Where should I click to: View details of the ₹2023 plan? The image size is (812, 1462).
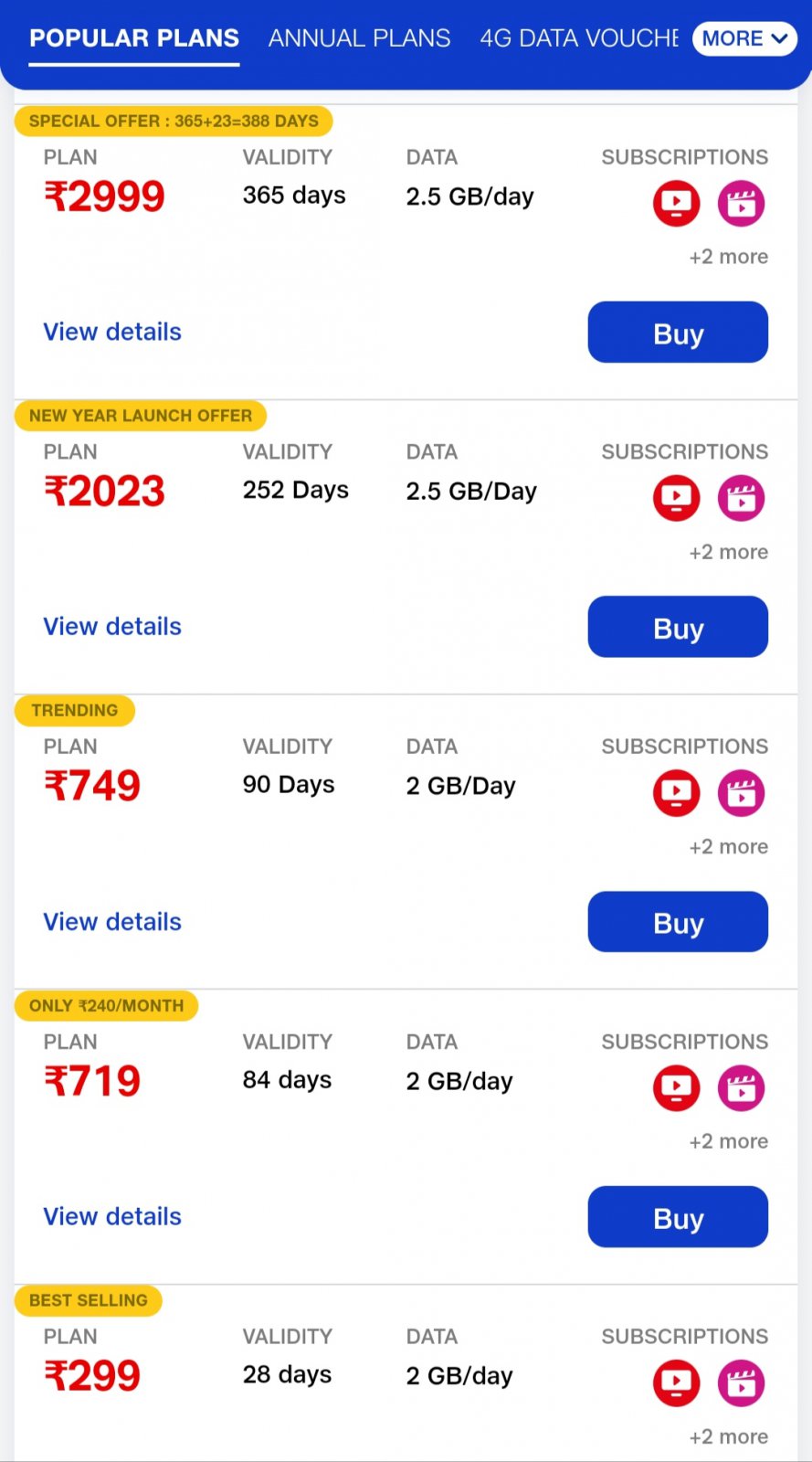(x=112, y=627)
